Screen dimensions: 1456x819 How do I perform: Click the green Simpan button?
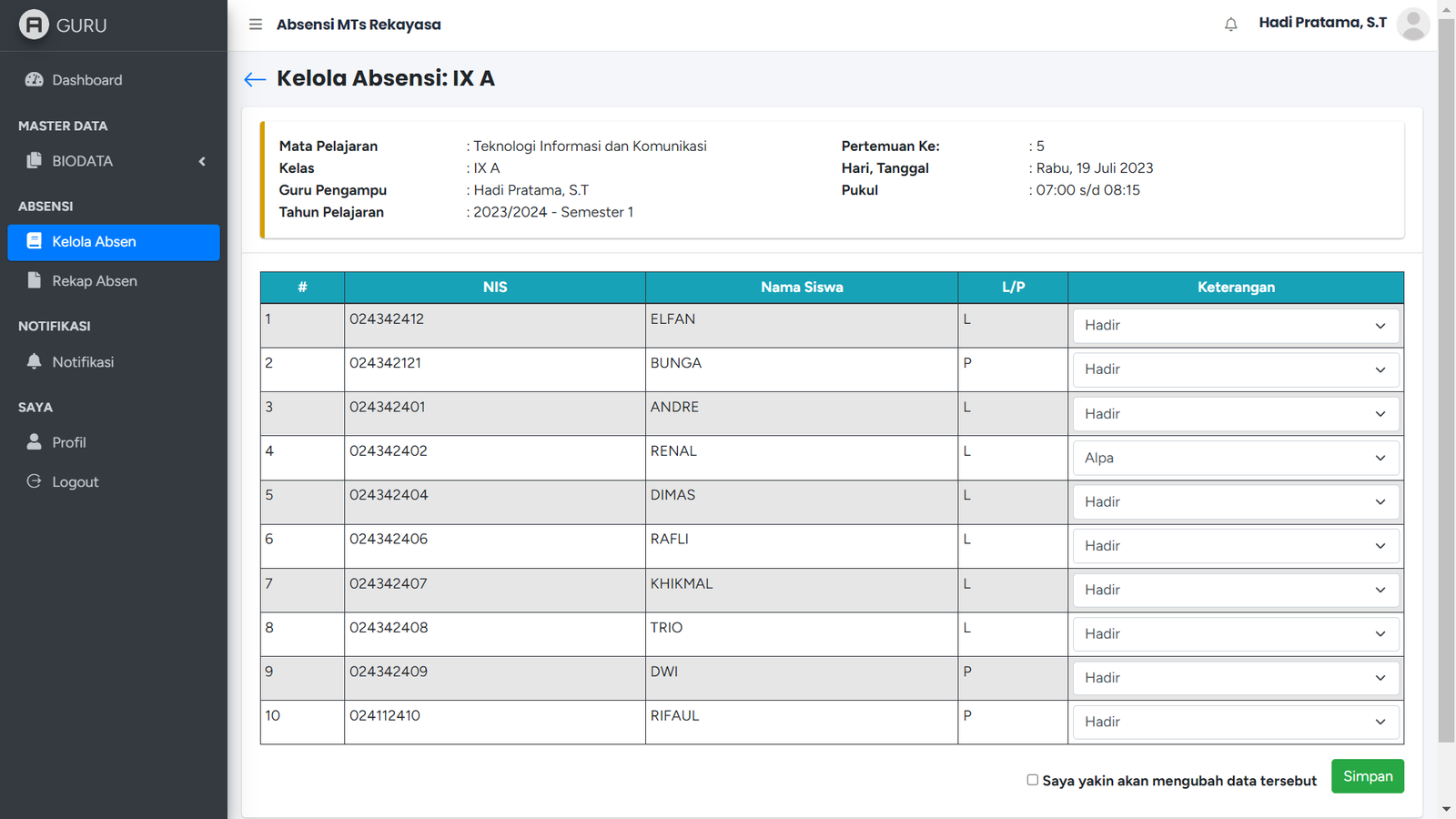[1367, 776]
